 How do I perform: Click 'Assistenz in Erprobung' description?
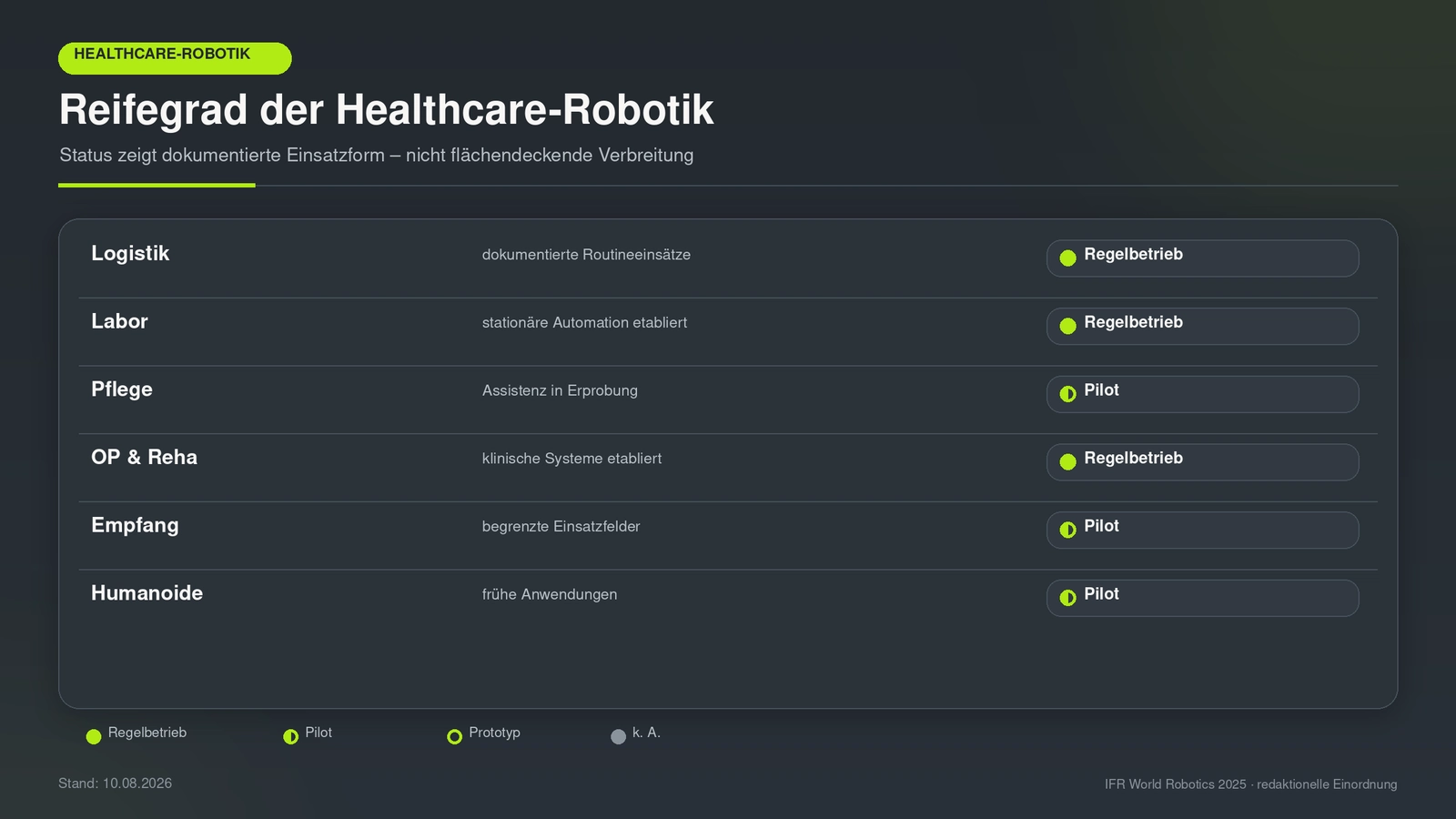(560, 391)
